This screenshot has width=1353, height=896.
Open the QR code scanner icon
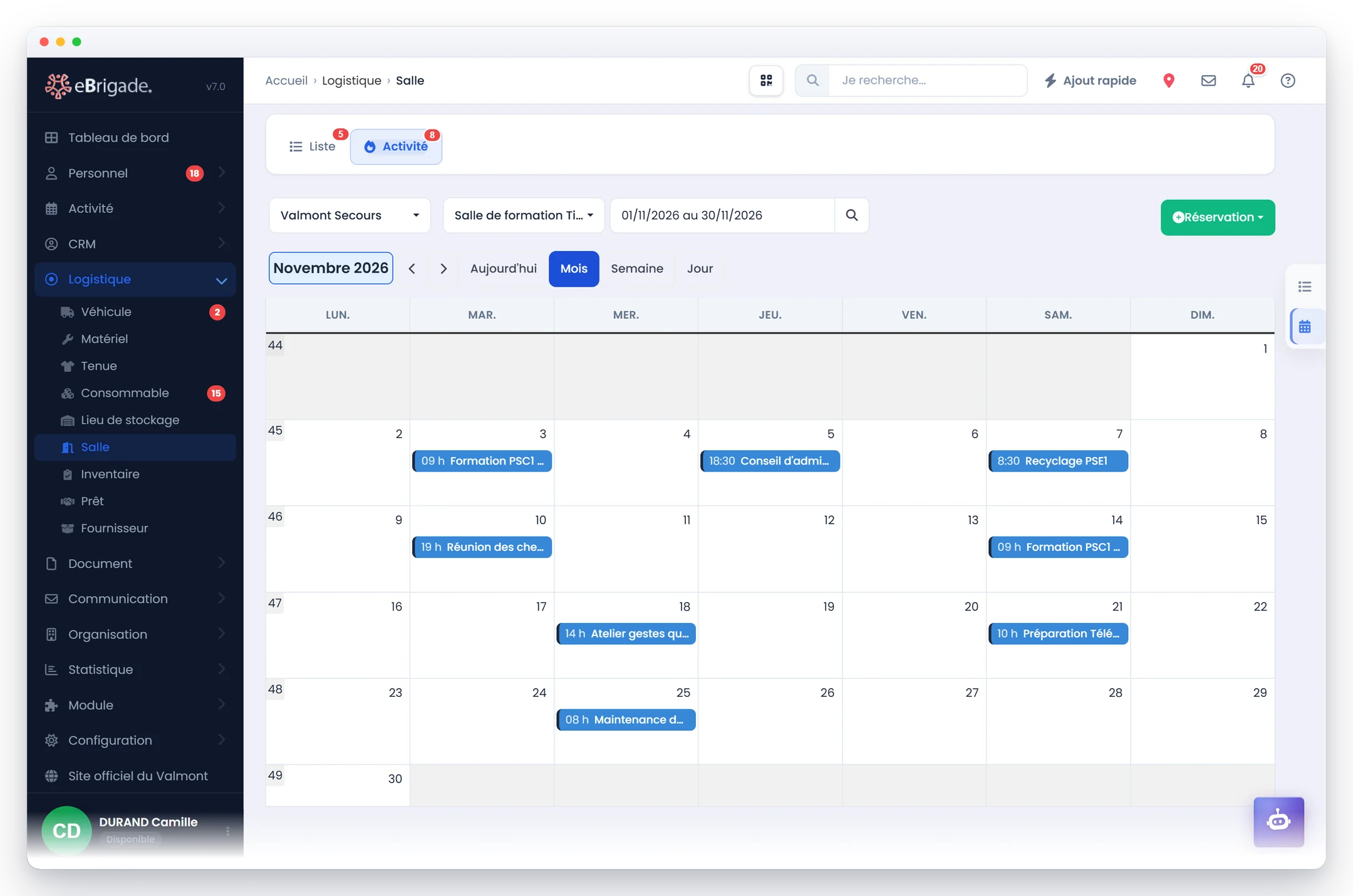[766, 80]
